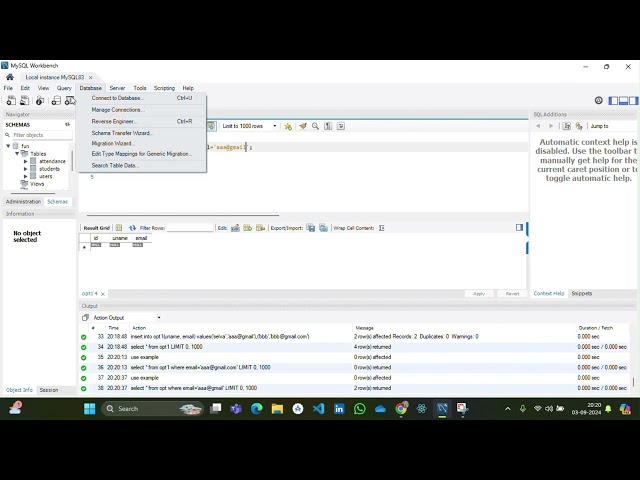Toggle the right sidebar panel visibility
The height and width of the screenshot is (480, 640).
633,100
